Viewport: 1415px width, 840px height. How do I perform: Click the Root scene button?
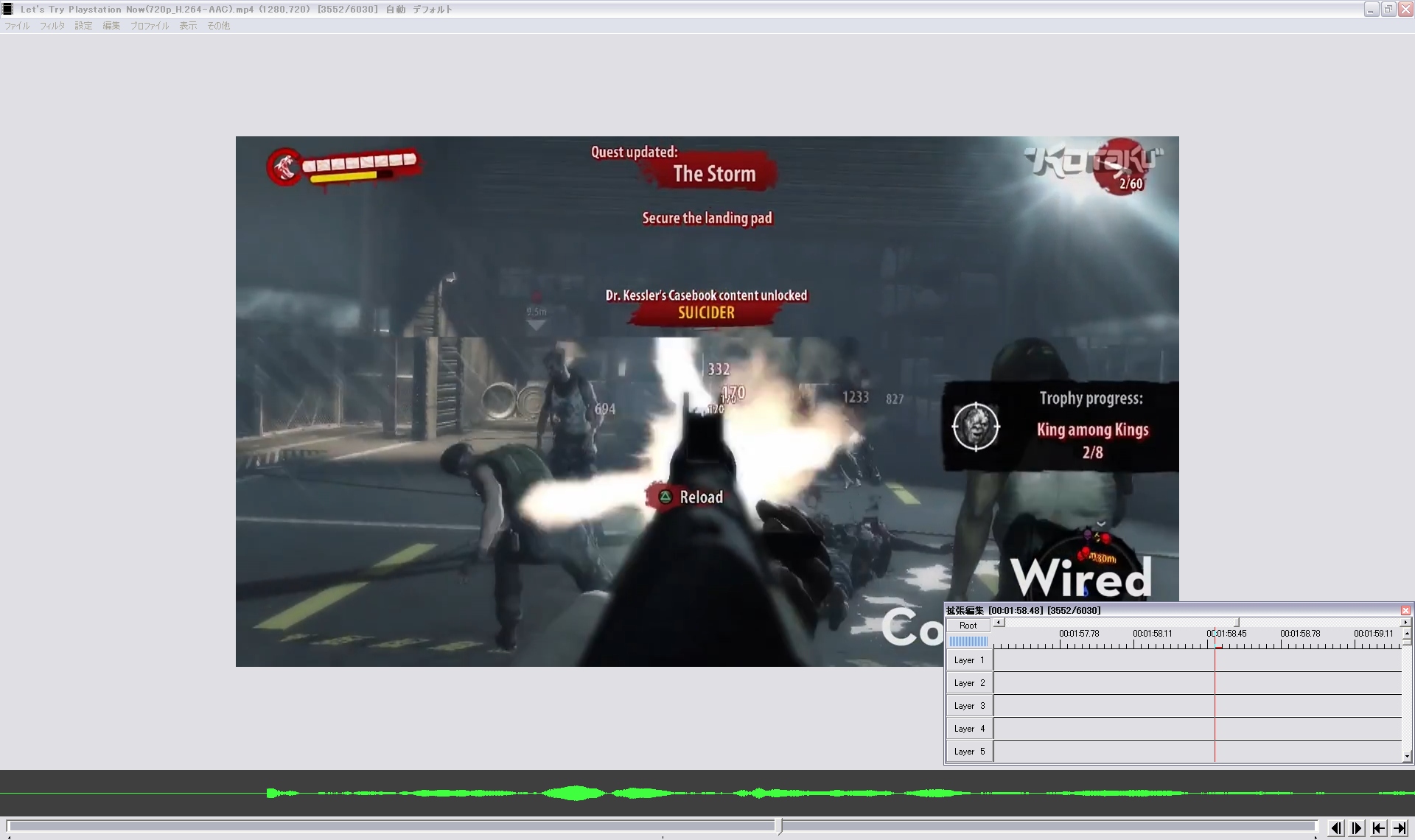[968, 626]
